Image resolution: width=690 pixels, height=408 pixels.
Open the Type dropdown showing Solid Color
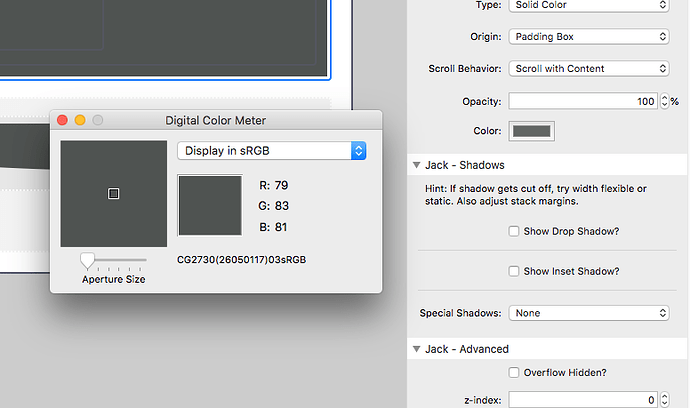589,5
